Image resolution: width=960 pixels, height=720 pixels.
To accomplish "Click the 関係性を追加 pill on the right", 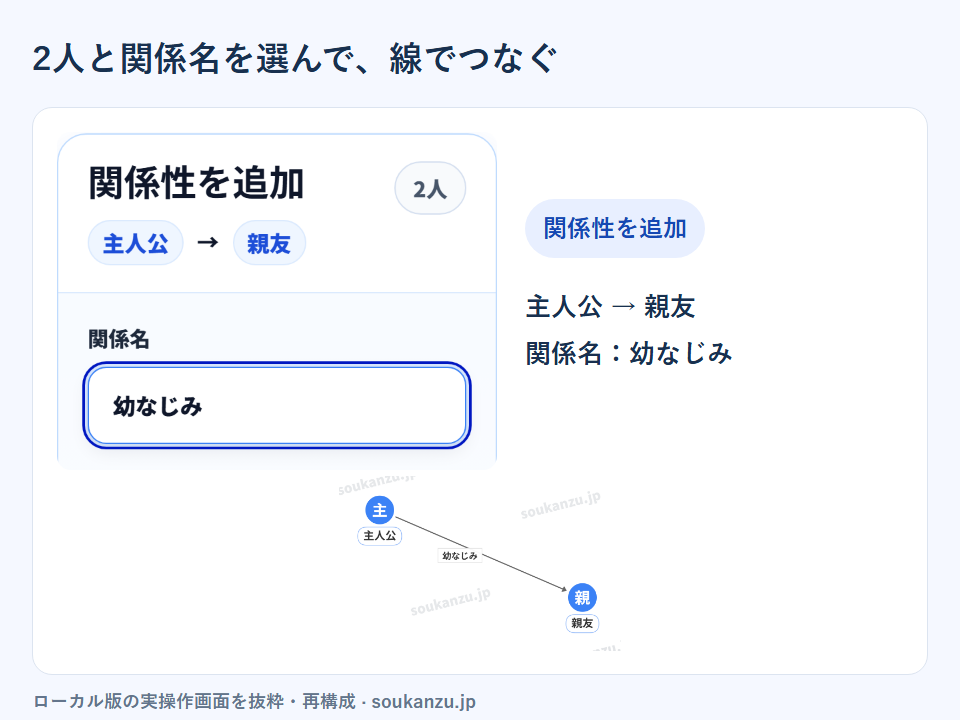I will [615, 228].
